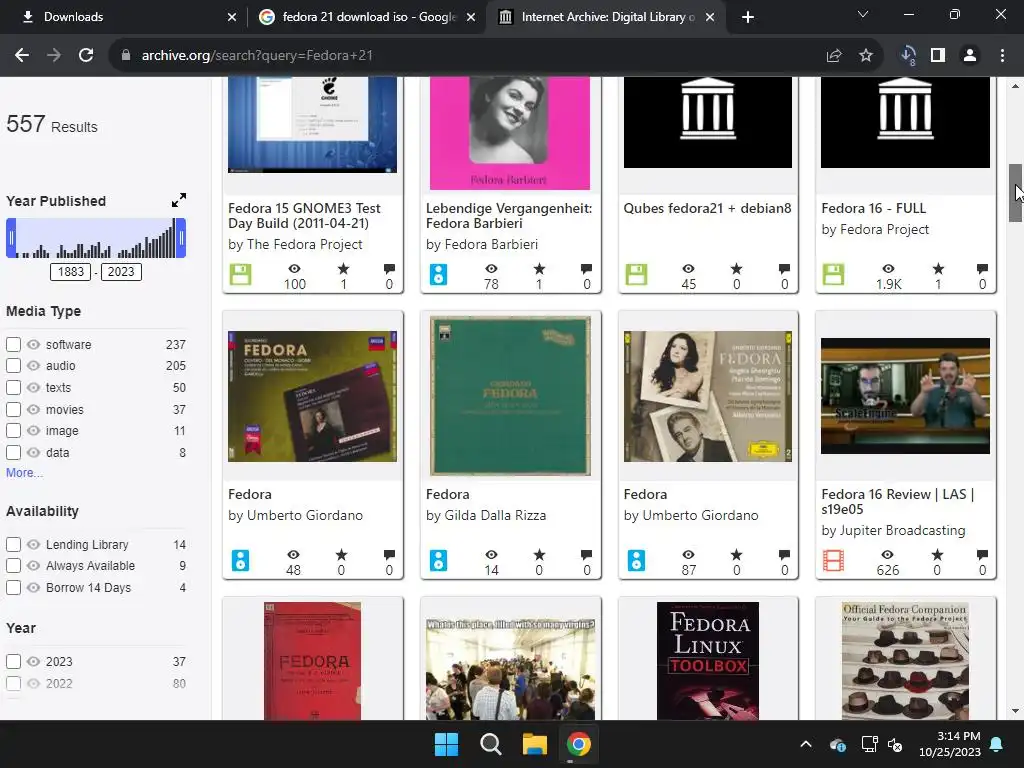Image resolution: width=1024 pixels, height=768 pixels.
Task: Click software icon on Fedora 16 - FULL card
Action: 833,274
